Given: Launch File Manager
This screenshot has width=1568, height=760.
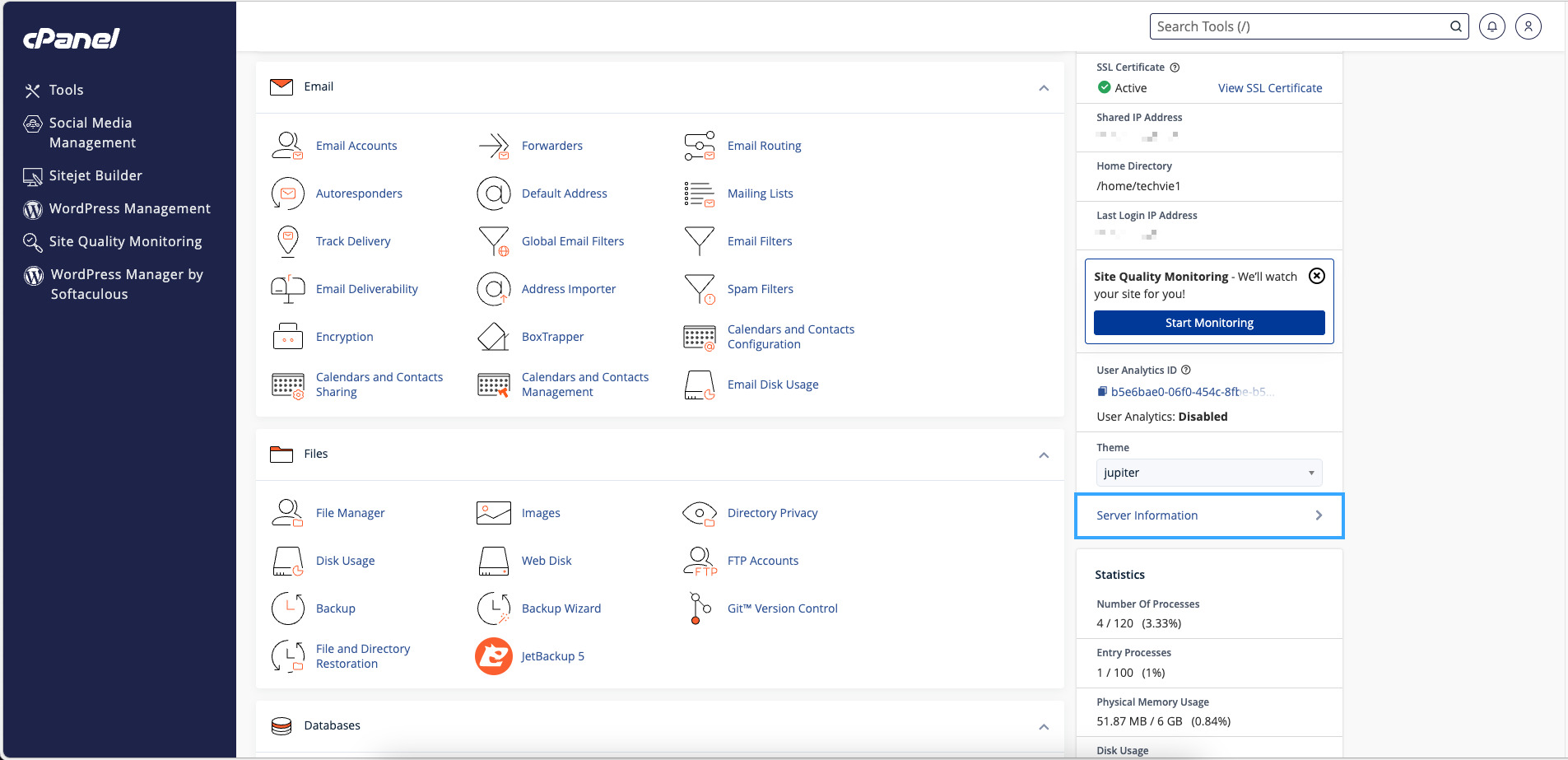Looking at the screenshot, I should click(x=350, y=512).
